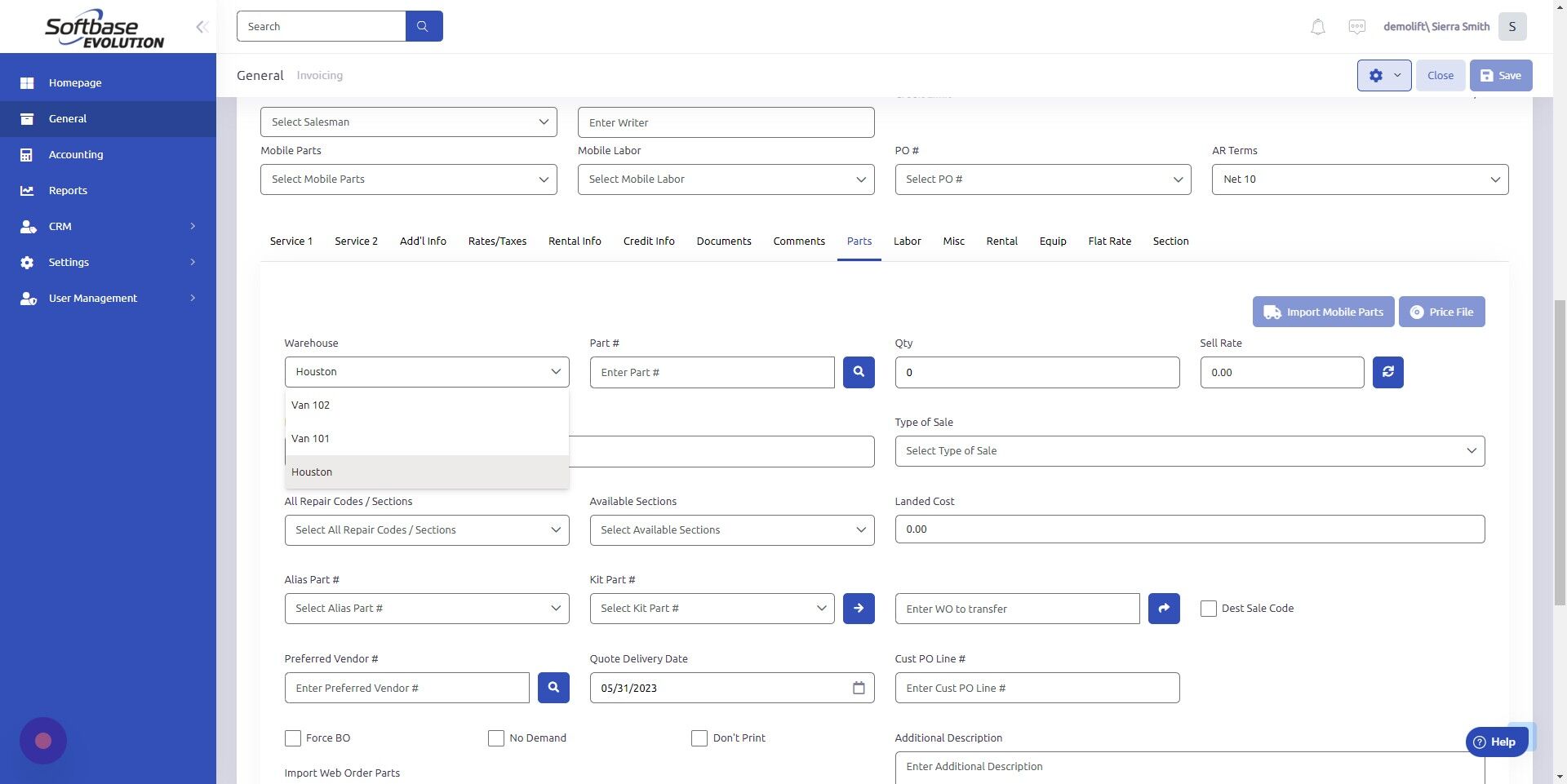The height and width of the screenshot is (784, 1567).
Task: Toggle the Dest Sale Code checkbox
Action: 1209,608
